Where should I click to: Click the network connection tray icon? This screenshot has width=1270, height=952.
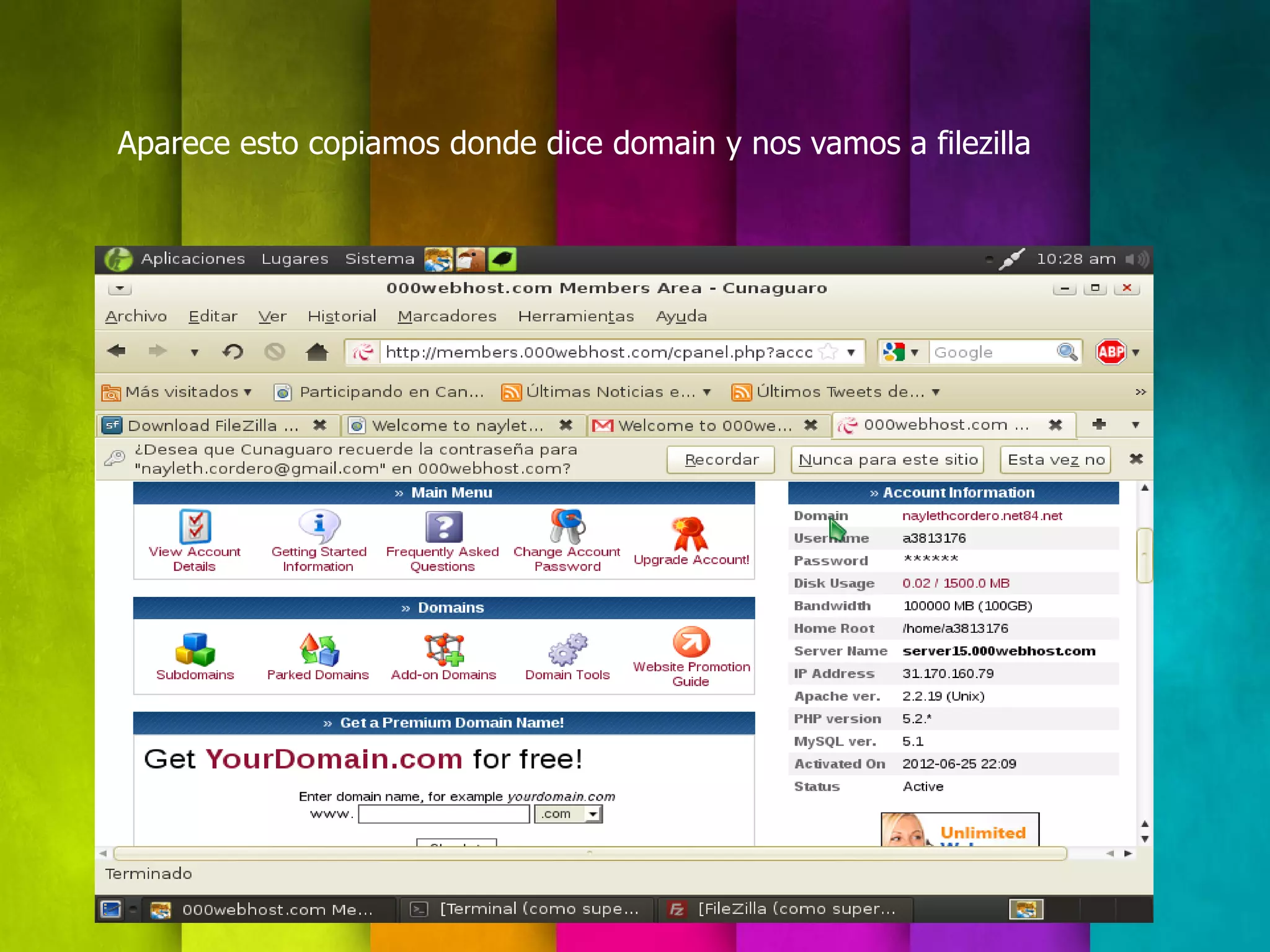point(1011,259)
